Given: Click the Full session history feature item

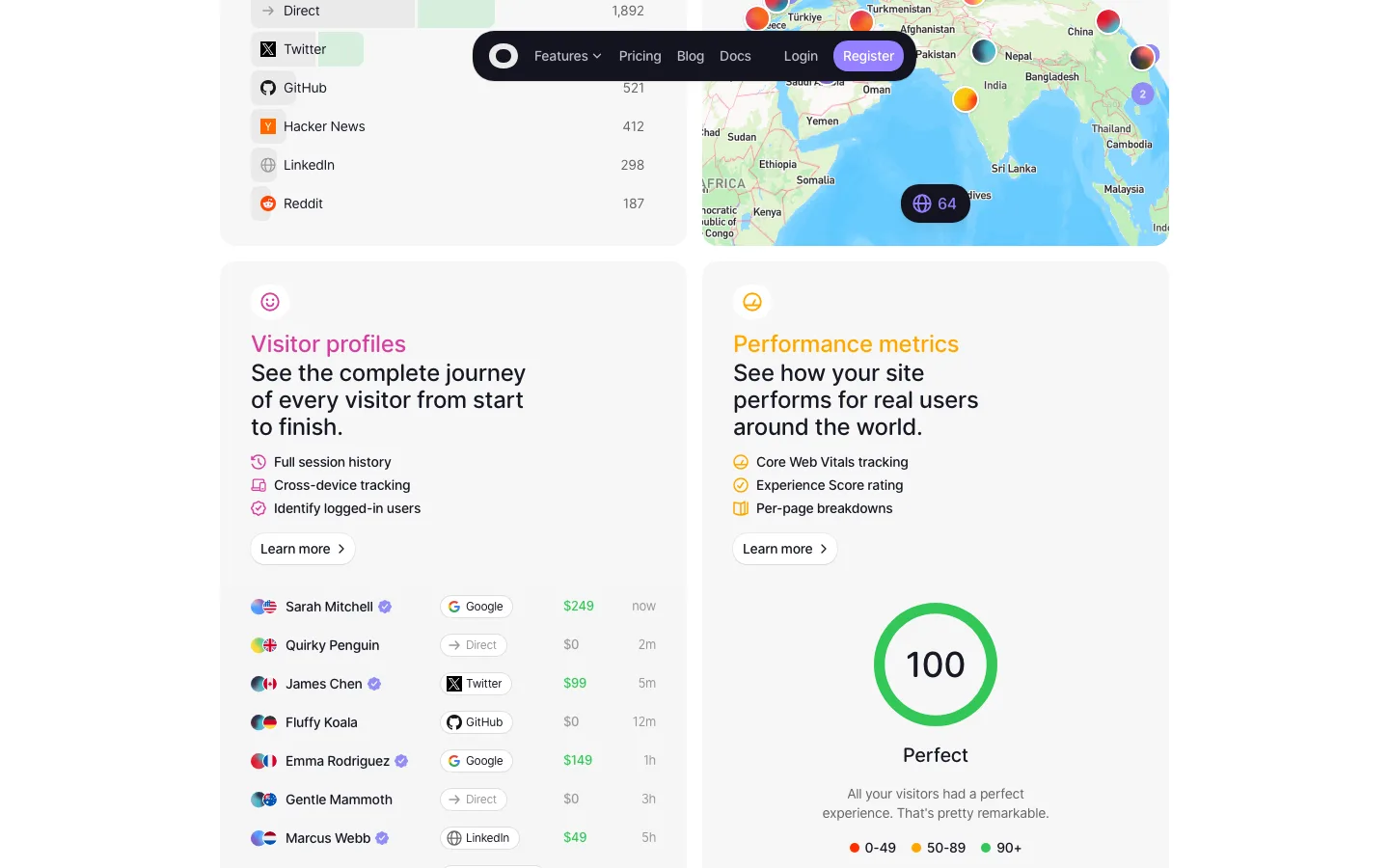Looking at the screenshot, I should (x=321, y=462).
